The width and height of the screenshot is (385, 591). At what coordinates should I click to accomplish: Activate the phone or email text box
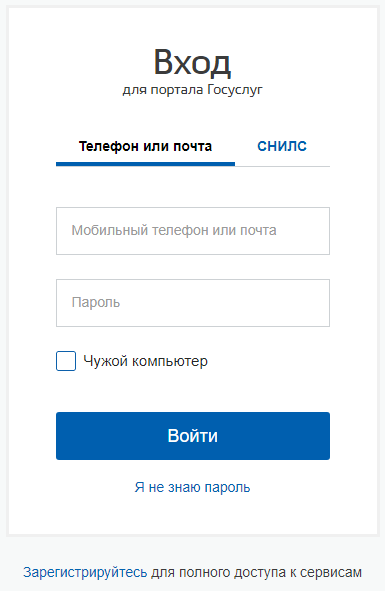point(193,231)
